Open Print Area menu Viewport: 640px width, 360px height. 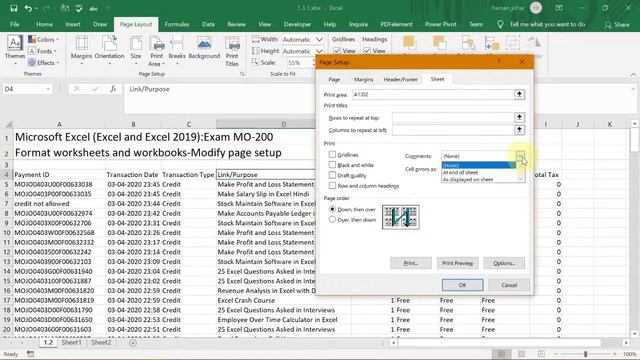click(x=156, y=51)
